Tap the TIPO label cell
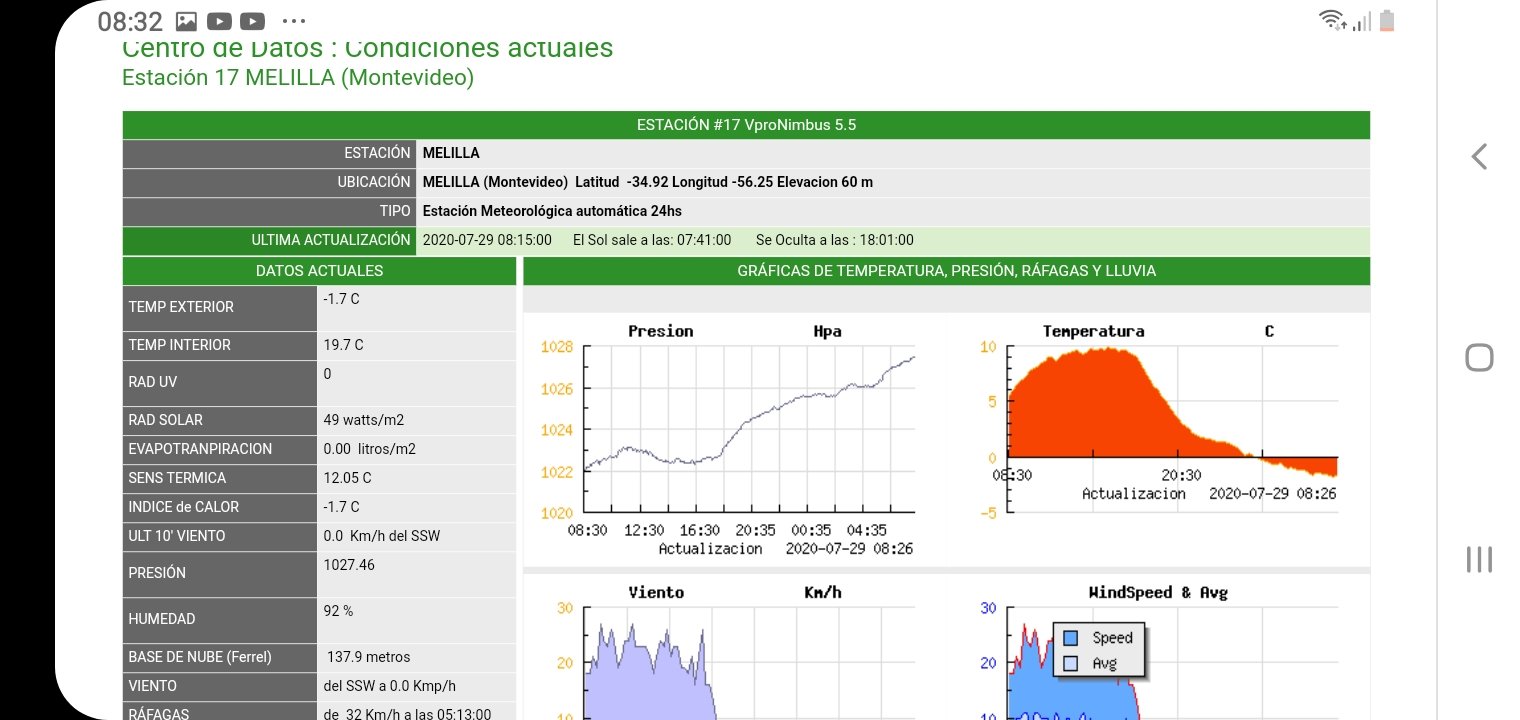 [269, 211]
